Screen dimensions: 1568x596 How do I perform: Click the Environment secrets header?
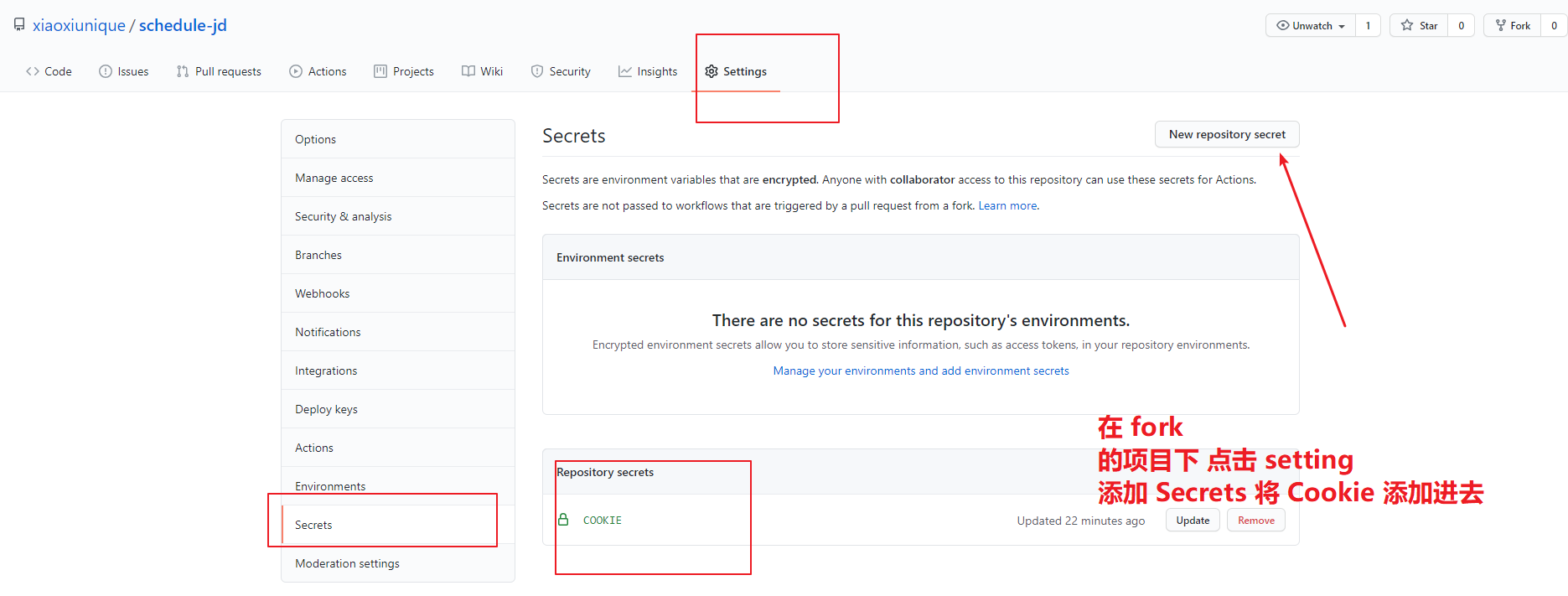[x=610, y=257]
